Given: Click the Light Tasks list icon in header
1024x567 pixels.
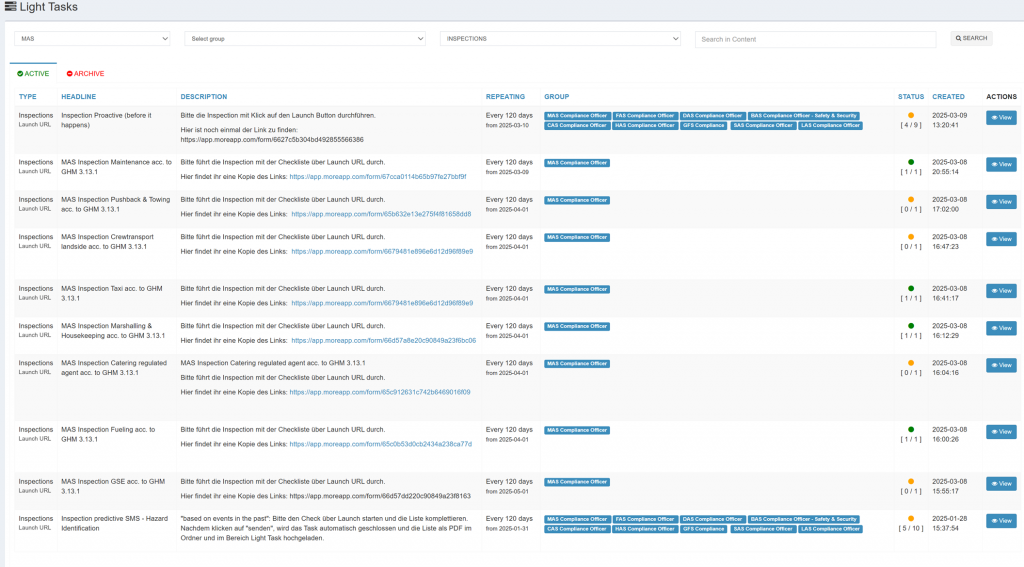Looking at the screenshot, I should pos(10,7).
